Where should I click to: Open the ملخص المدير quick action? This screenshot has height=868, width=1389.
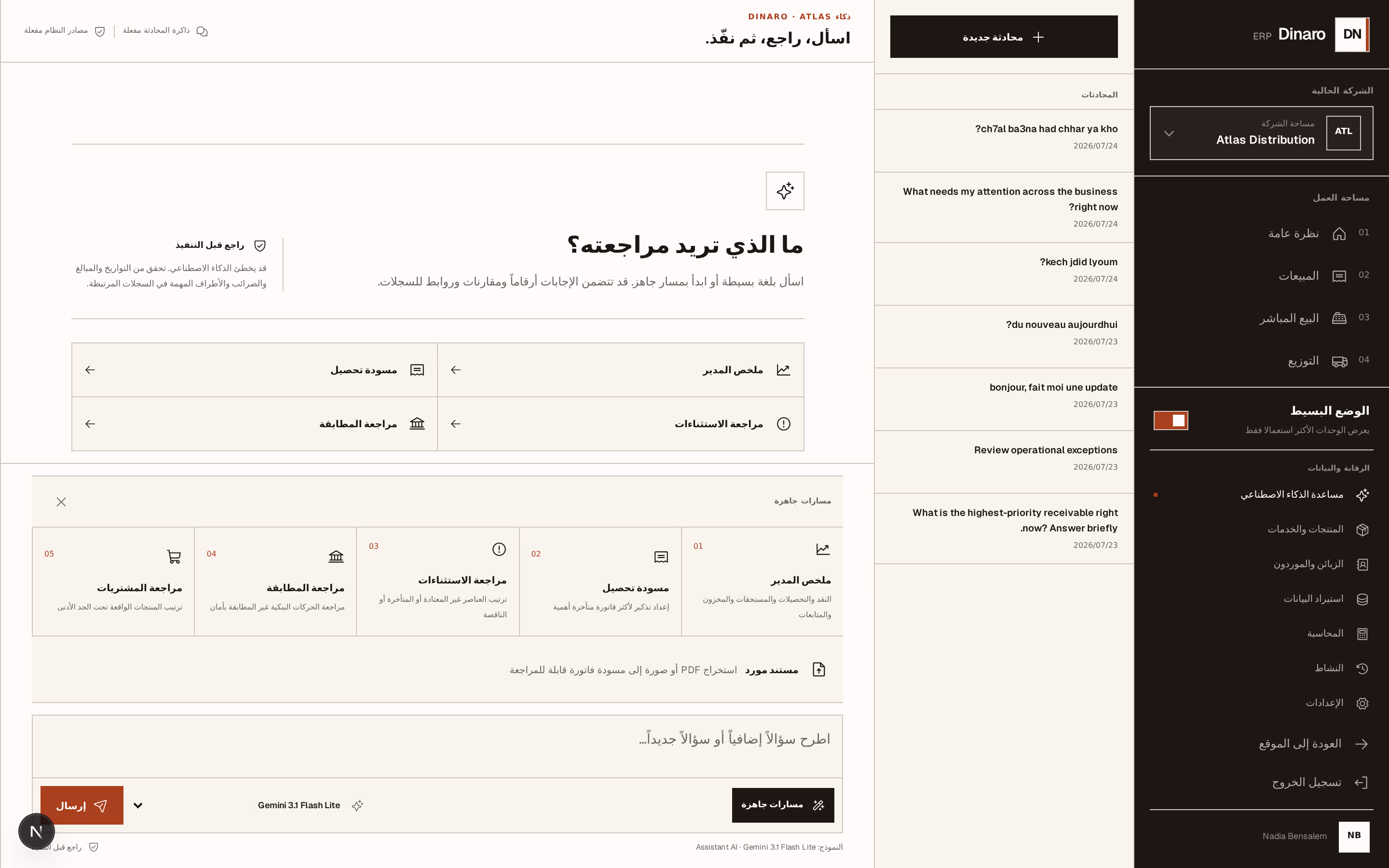pyautogui.click(x=620, y=370)
